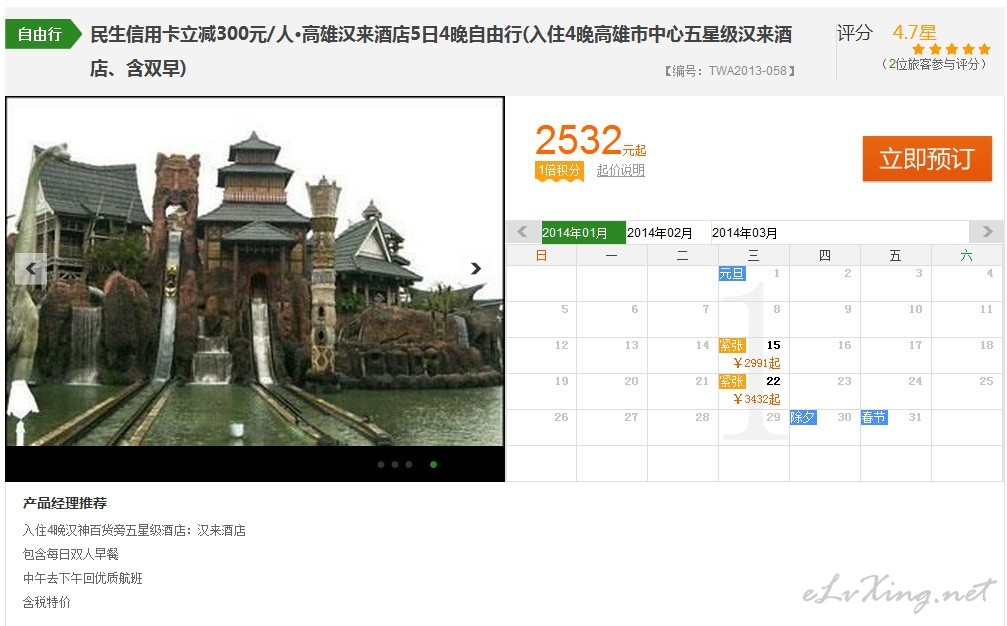Click calendar date 10
Screen dimensions: 1007x626
pos(915,309)
